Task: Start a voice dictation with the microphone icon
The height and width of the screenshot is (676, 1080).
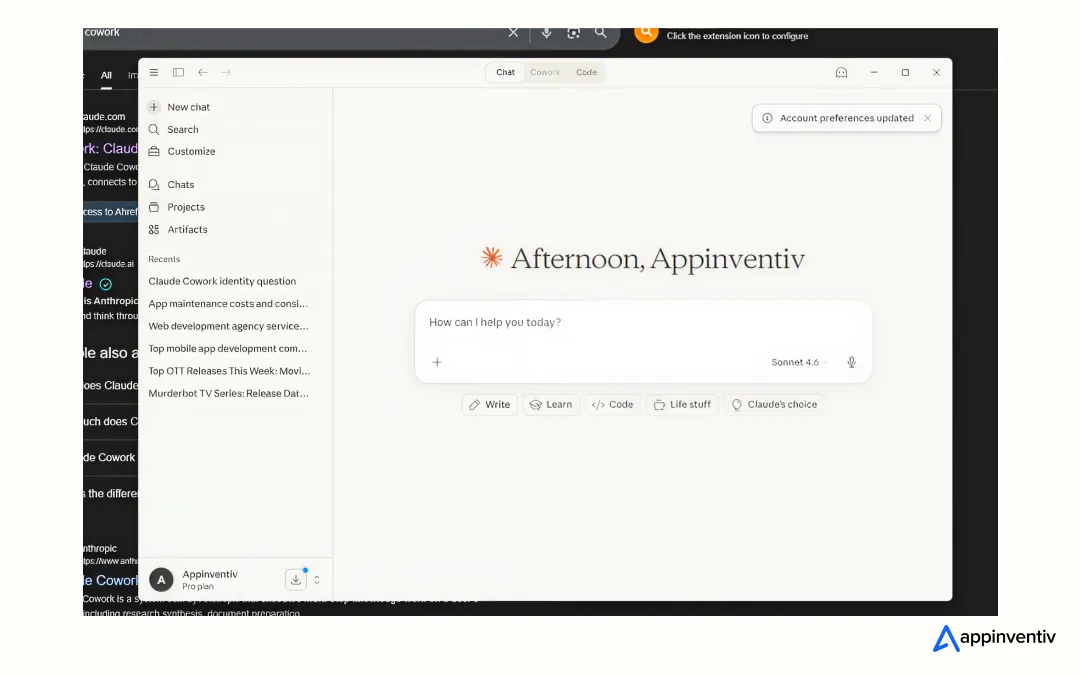Action: (x=851, y=362)
